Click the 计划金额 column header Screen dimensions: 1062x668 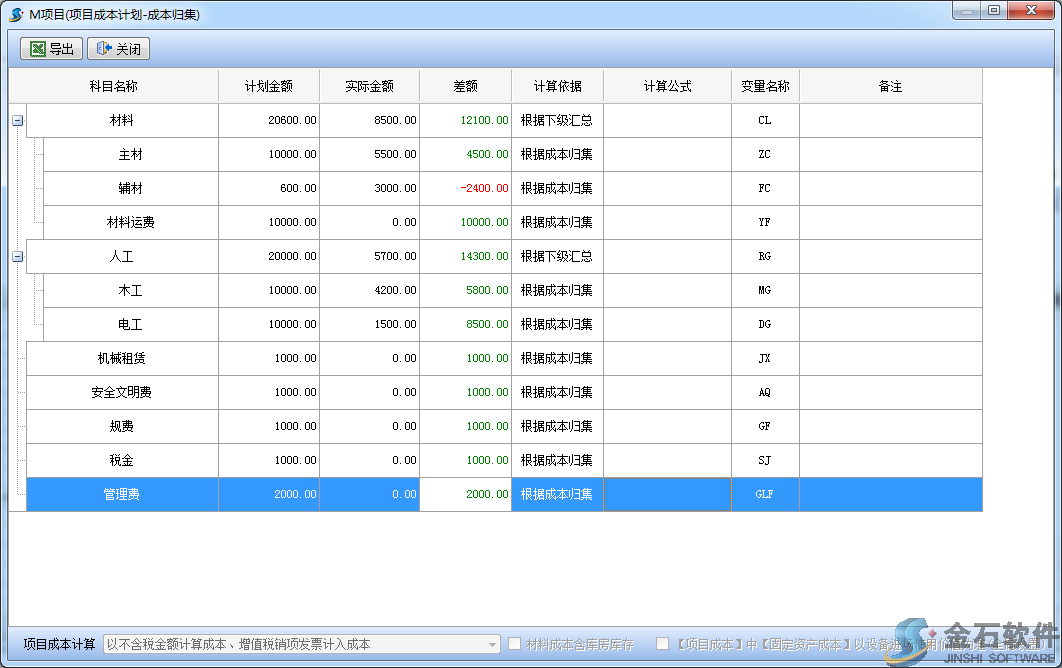coord(268,86)
